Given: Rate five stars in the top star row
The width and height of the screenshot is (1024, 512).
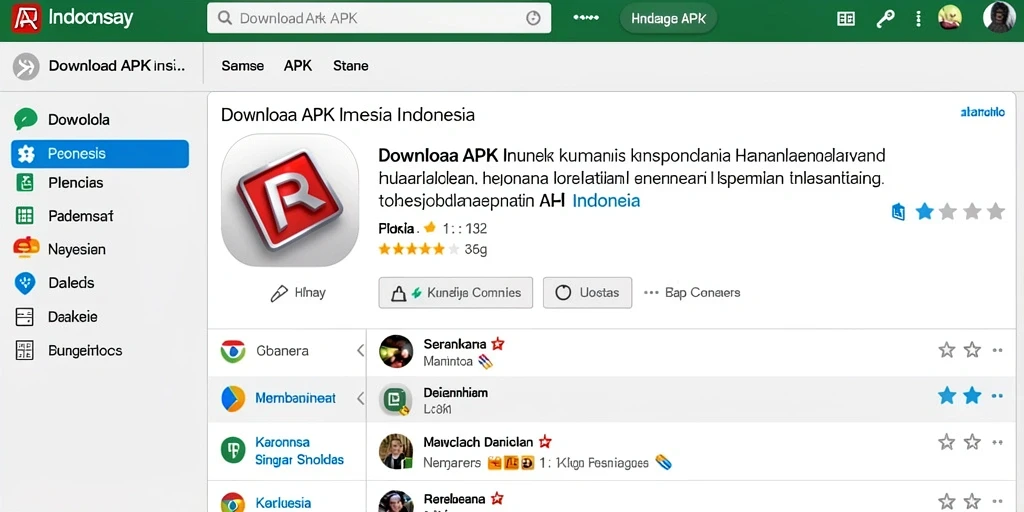Looking at the screenshot, I should [x=995, y=211].
